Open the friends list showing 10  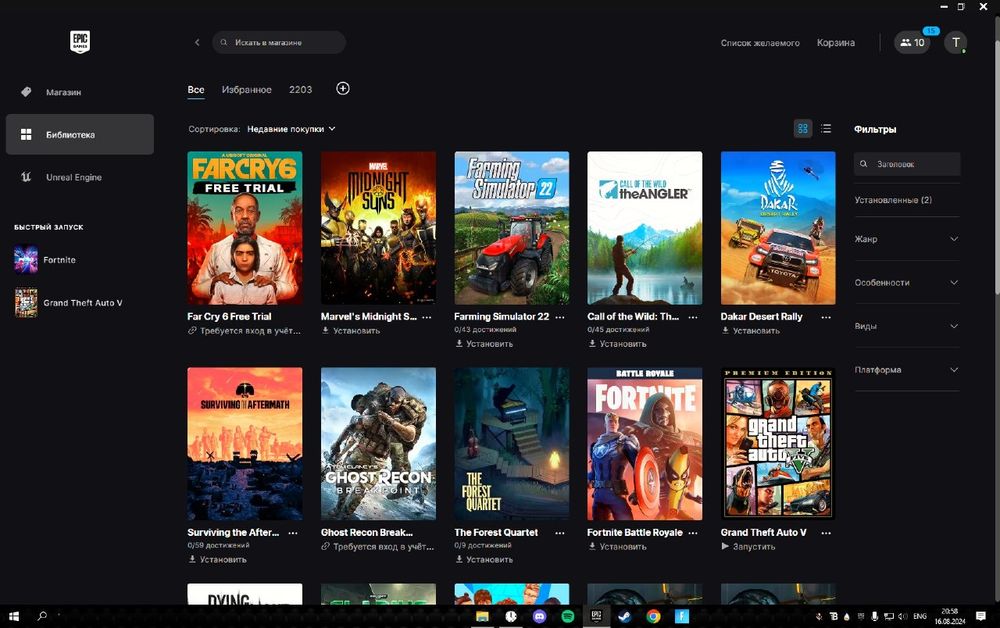coord(912,43)
